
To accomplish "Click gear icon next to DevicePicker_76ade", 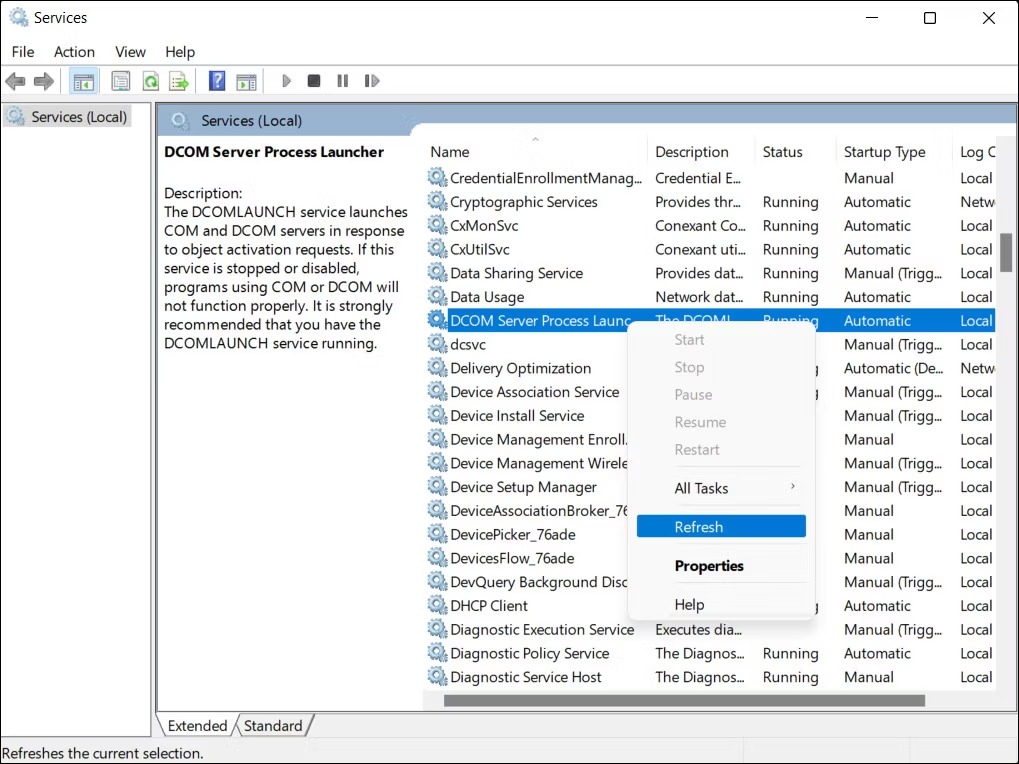I will tap(437, 535).
